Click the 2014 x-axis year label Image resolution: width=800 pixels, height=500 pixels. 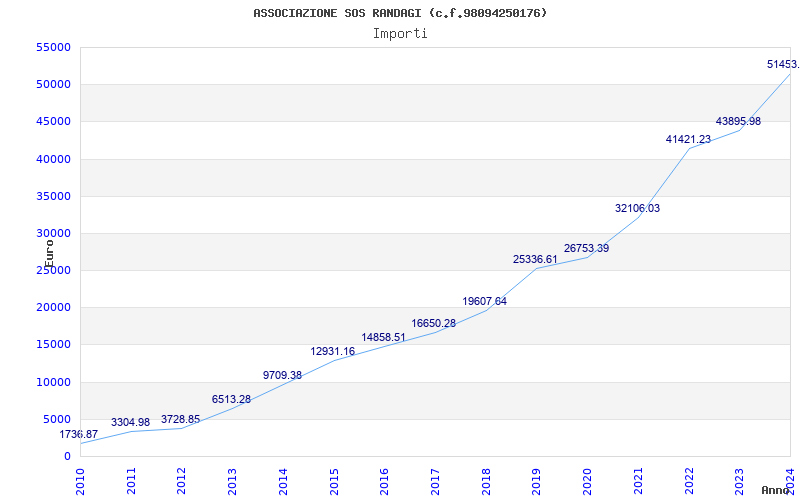click(283, 482)
